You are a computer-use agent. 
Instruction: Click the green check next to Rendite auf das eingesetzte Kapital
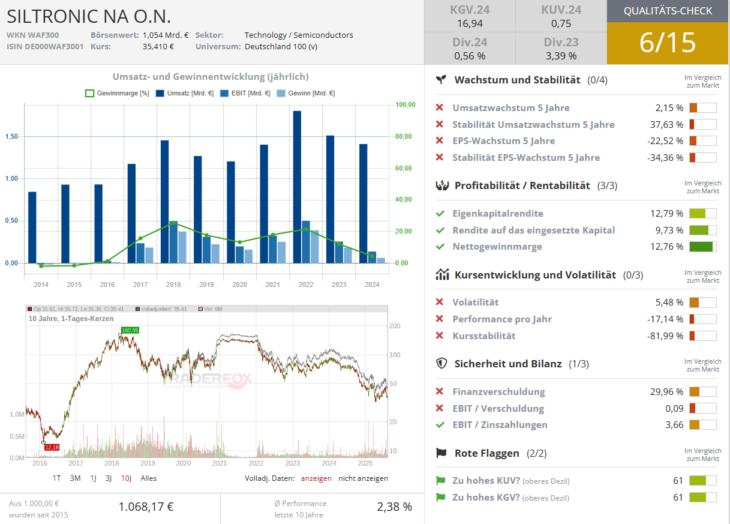[x=440, y=230]
